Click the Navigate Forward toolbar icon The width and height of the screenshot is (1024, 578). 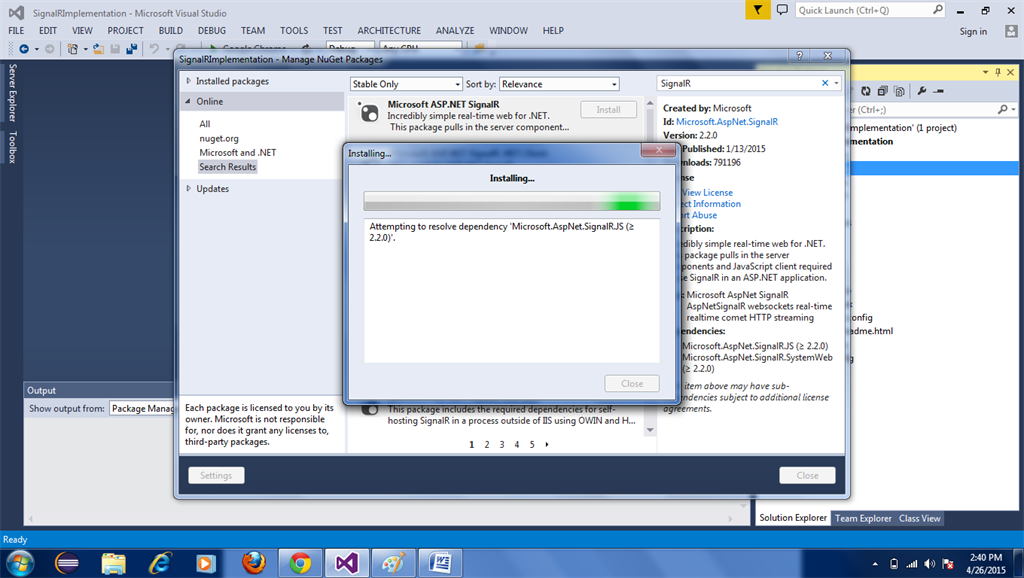click(50, 49)
